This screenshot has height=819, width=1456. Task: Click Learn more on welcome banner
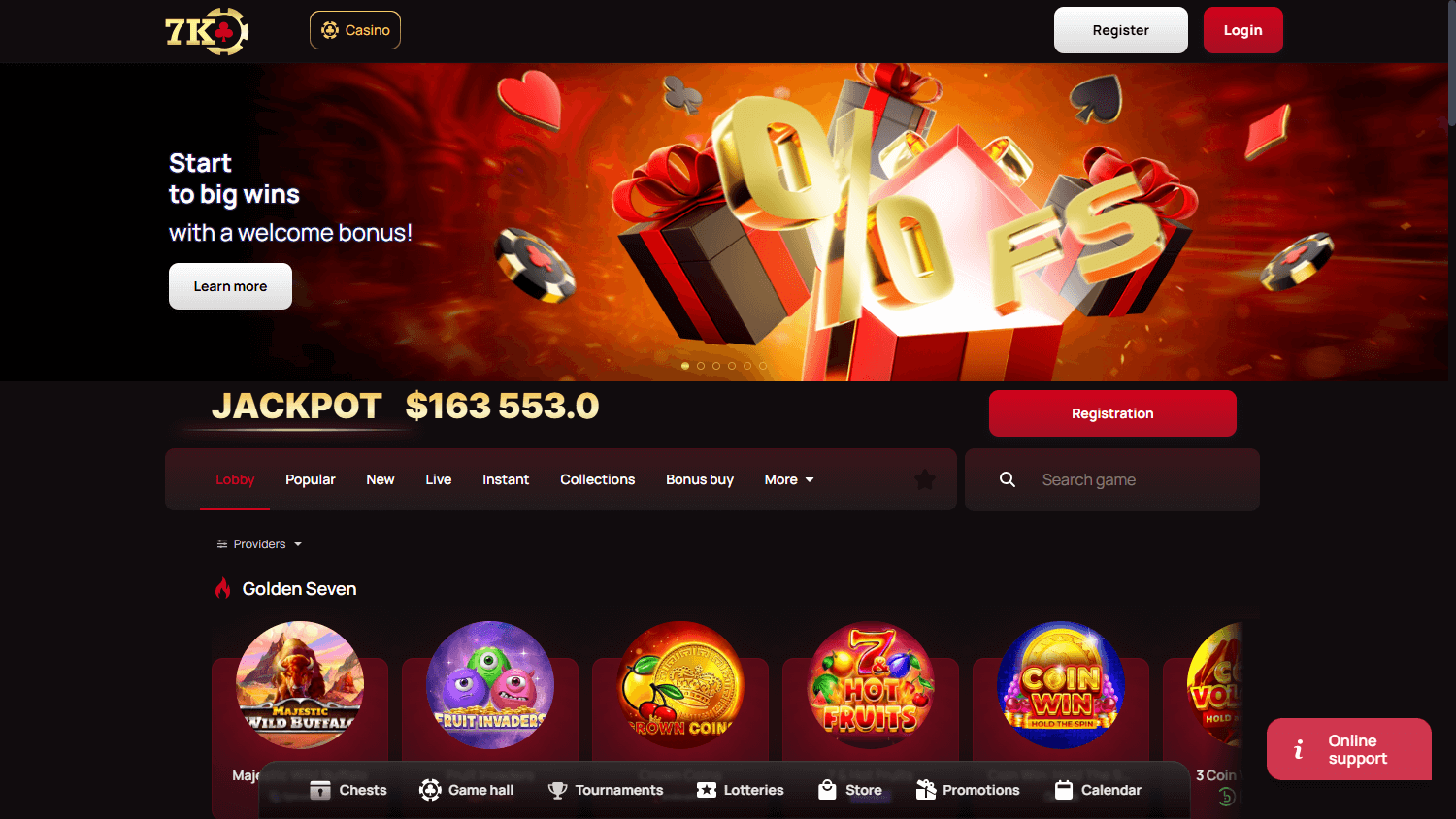[x=230, y=286]
